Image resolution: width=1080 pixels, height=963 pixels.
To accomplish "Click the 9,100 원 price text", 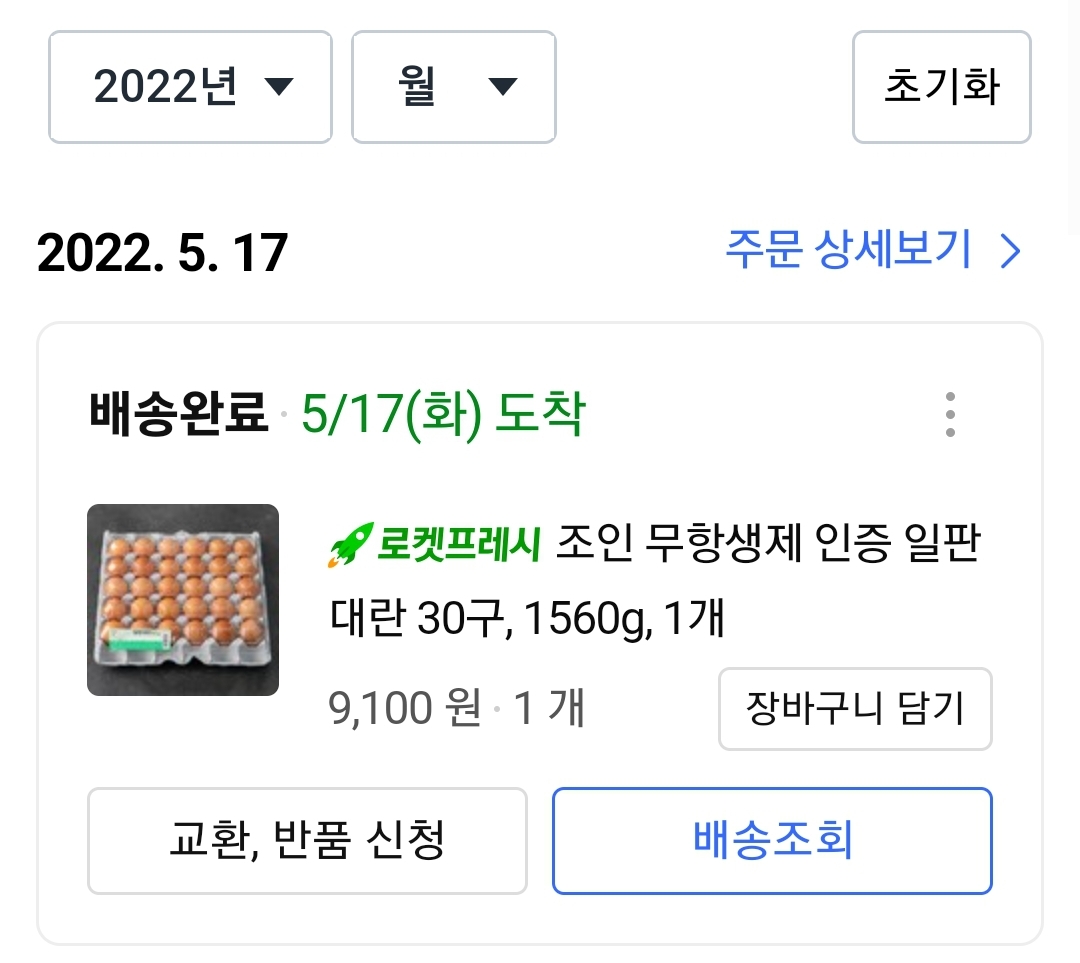I will pos(405,709).
